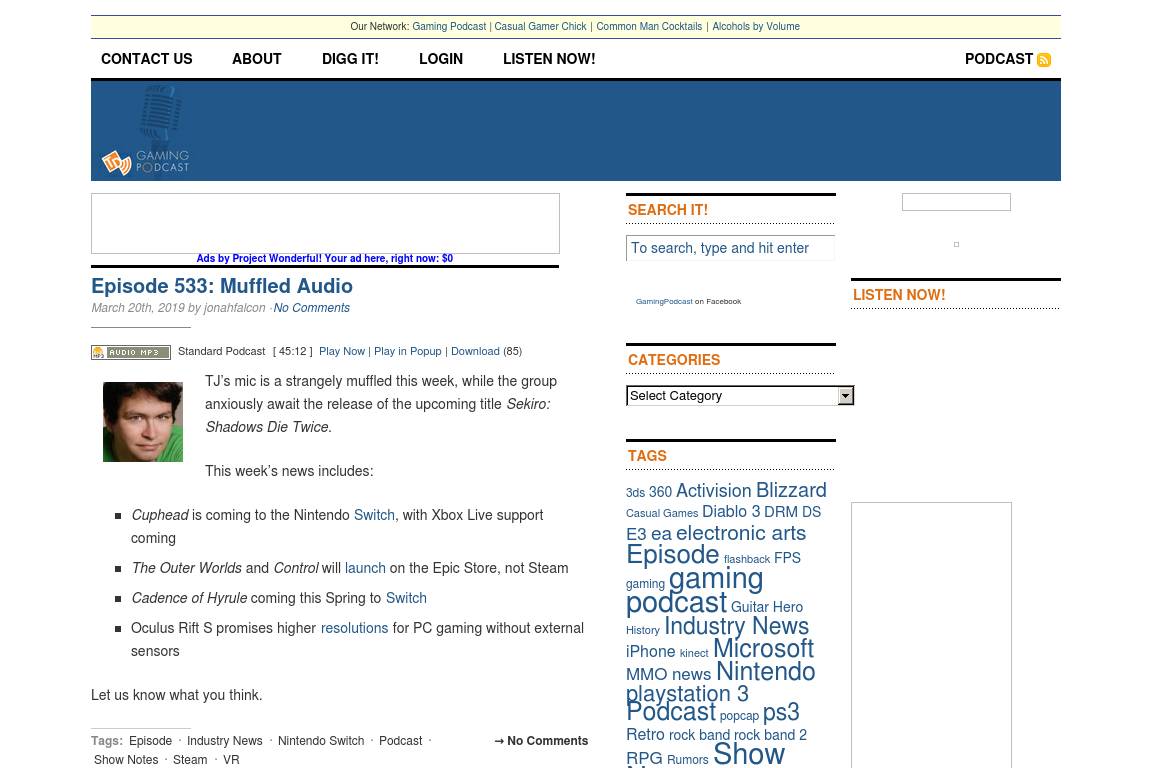The width and height of the screenshot is (1152, 768).
Task: Focus the search text field
Action: click(x=730, y=248)
